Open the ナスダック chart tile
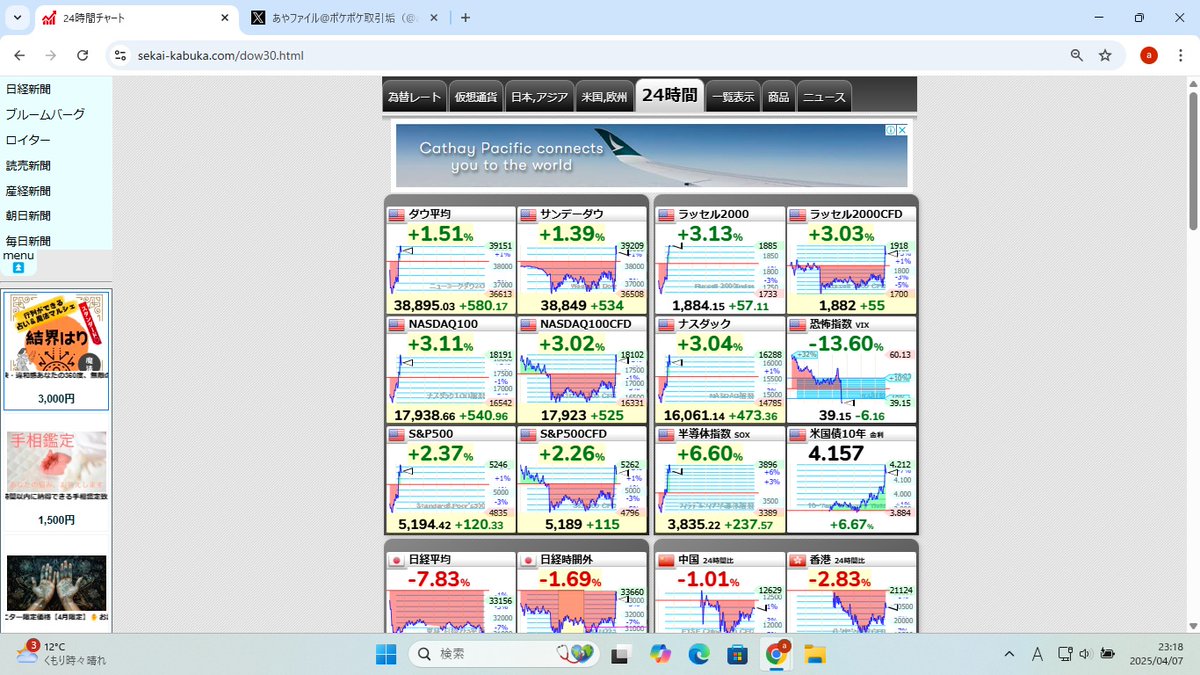Viewport: 1200px width, 675px height. (721, 370)
